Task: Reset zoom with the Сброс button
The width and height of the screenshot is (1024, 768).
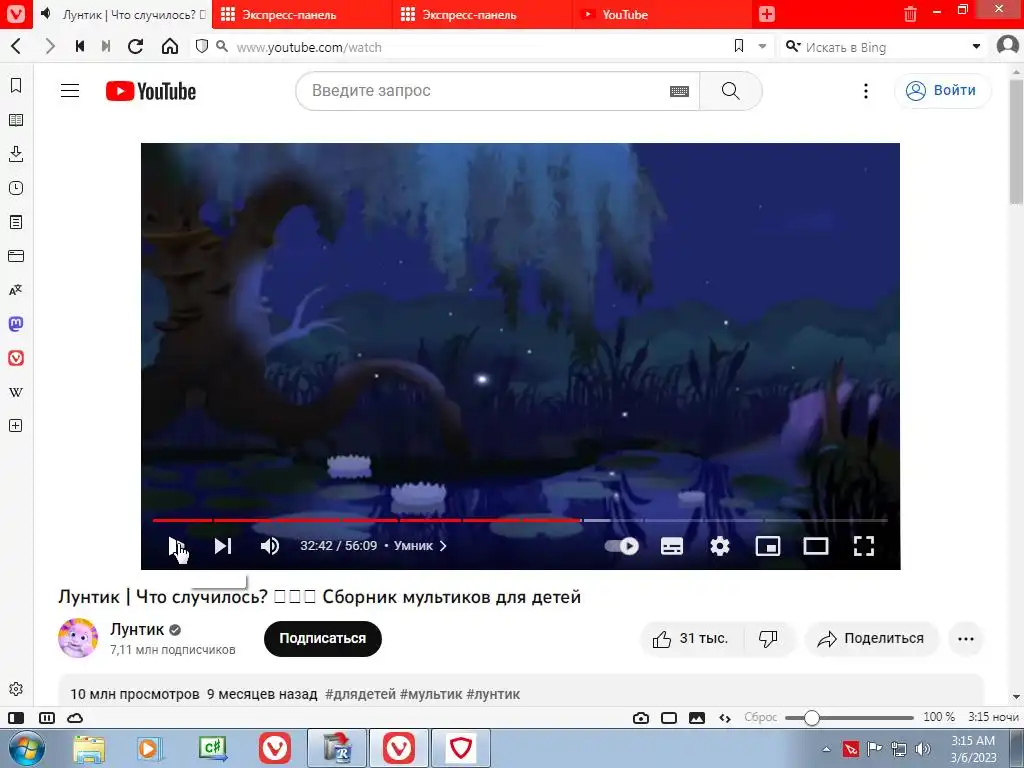Action: [x=761, y=717]
